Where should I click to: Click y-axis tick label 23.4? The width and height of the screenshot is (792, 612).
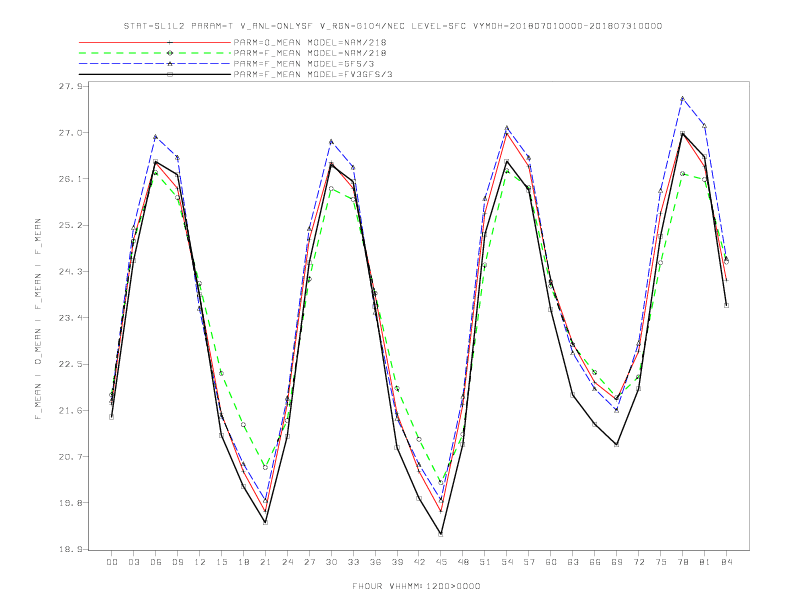pyautogui.click(x=71, y=318)
